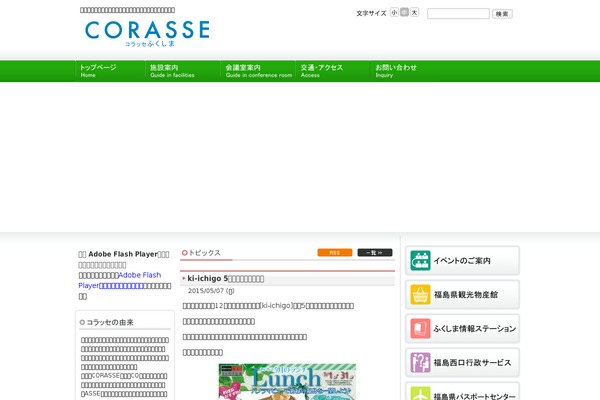Open ふくしま情報ステーション text link
This screenshot has width=600, height=400.
click(x=474, y=329)
